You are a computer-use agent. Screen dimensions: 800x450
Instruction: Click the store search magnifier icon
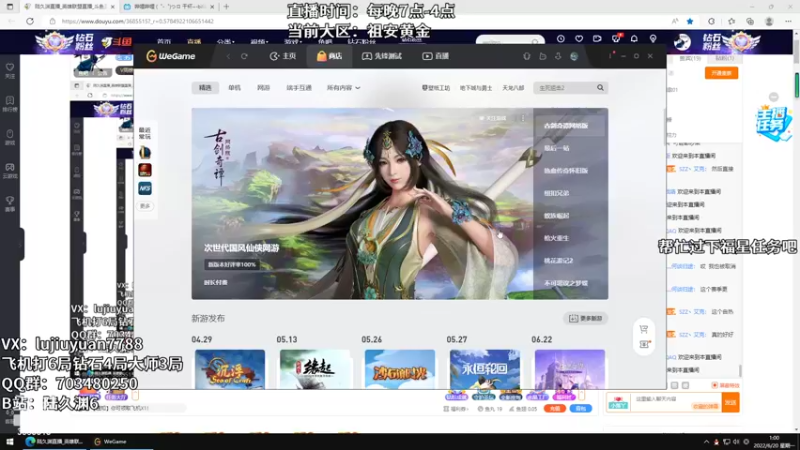click(601, 88)
